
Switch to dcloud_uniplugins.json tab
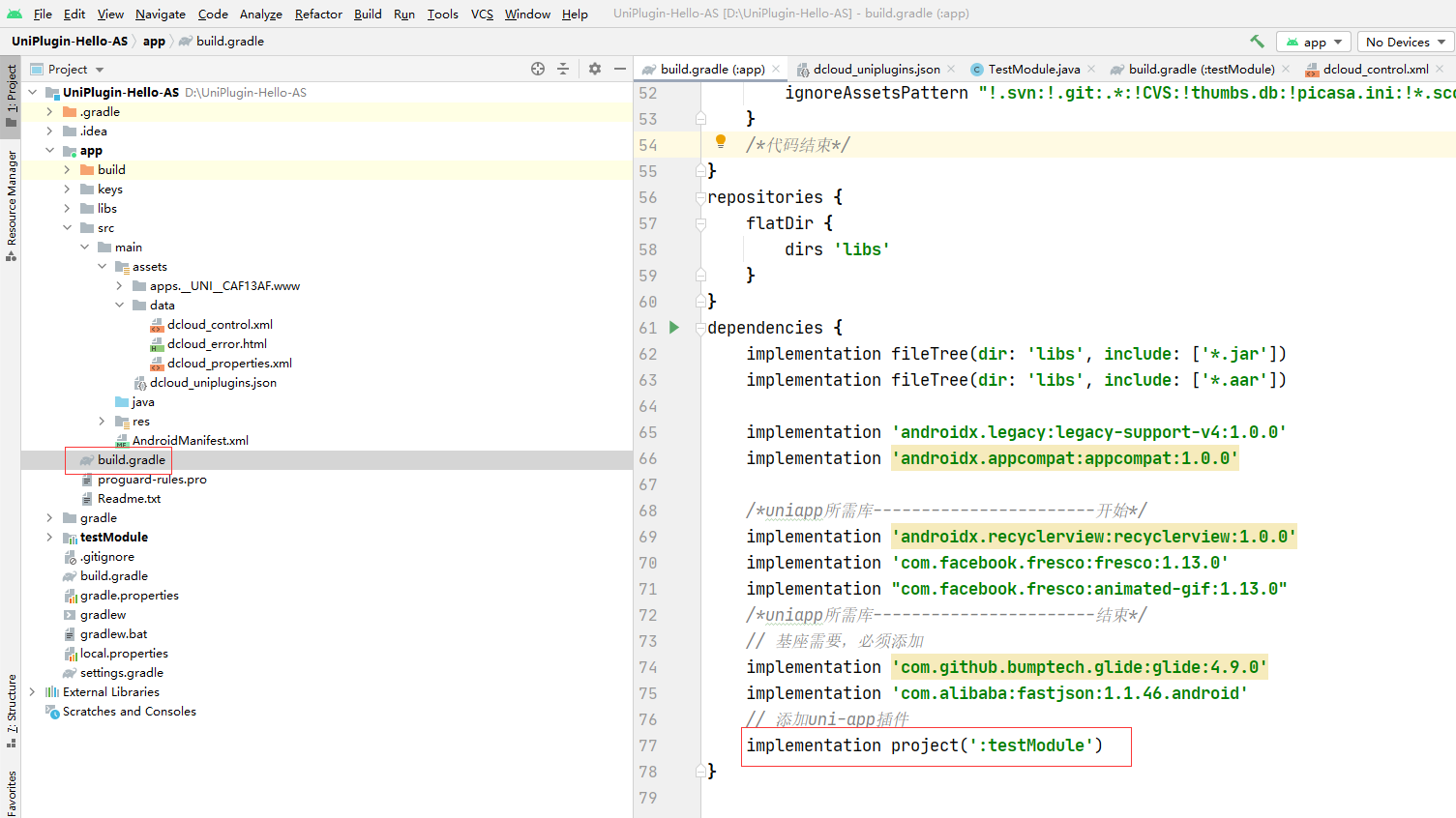[877, 69]
